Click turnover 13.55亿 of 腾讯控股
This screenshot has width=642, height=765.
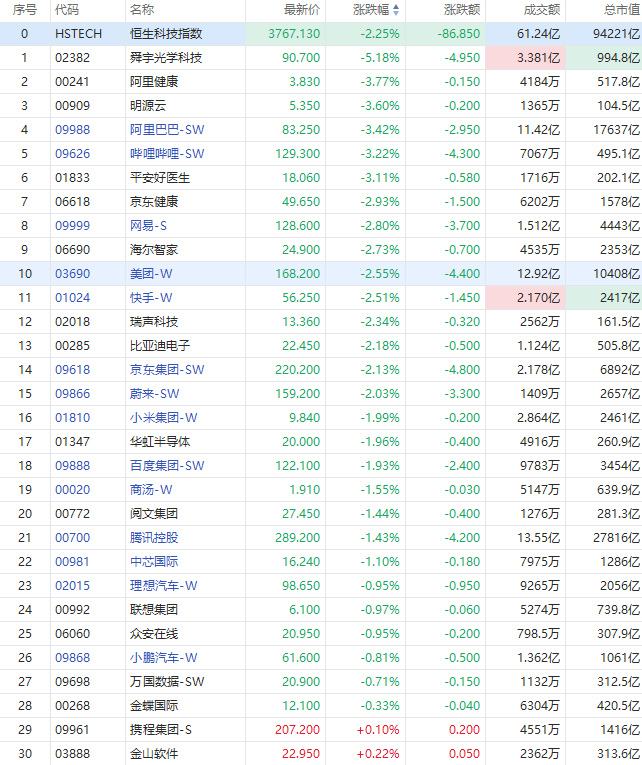click(x=539, y=538)
